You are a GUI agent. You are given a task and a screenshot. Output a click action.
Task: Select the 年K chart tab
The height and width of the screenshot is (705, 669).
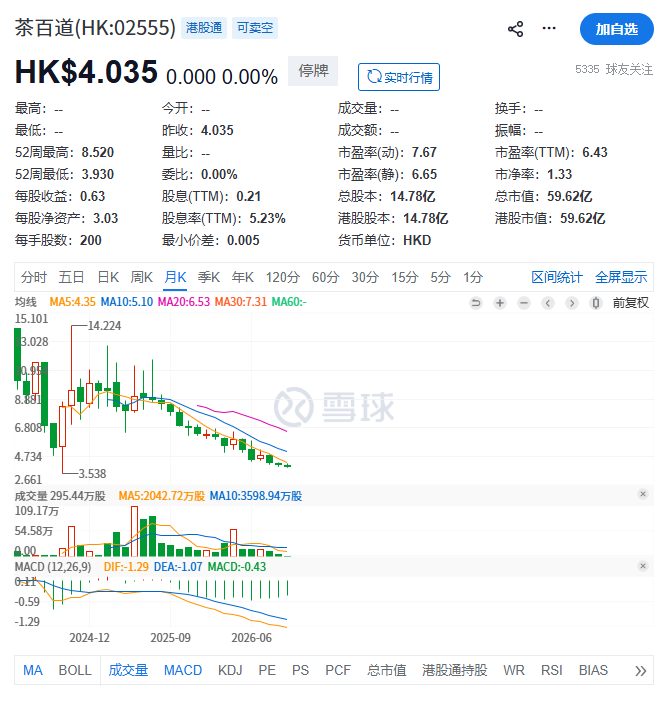coord(243,277)
